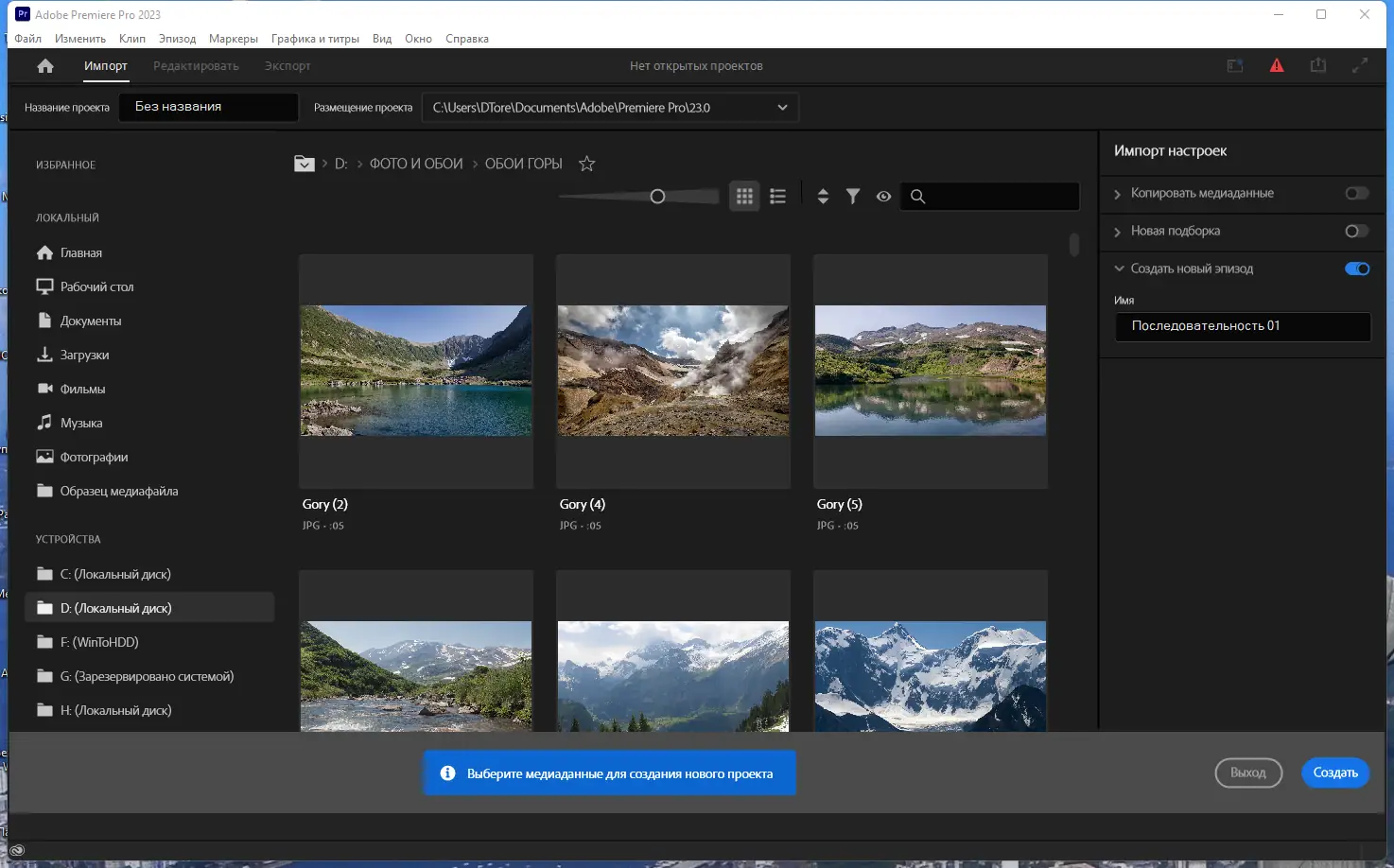Disable Создать новый эпизод toggle
This screenshot has width=1394, height=868.
[x=1356, y=269]
